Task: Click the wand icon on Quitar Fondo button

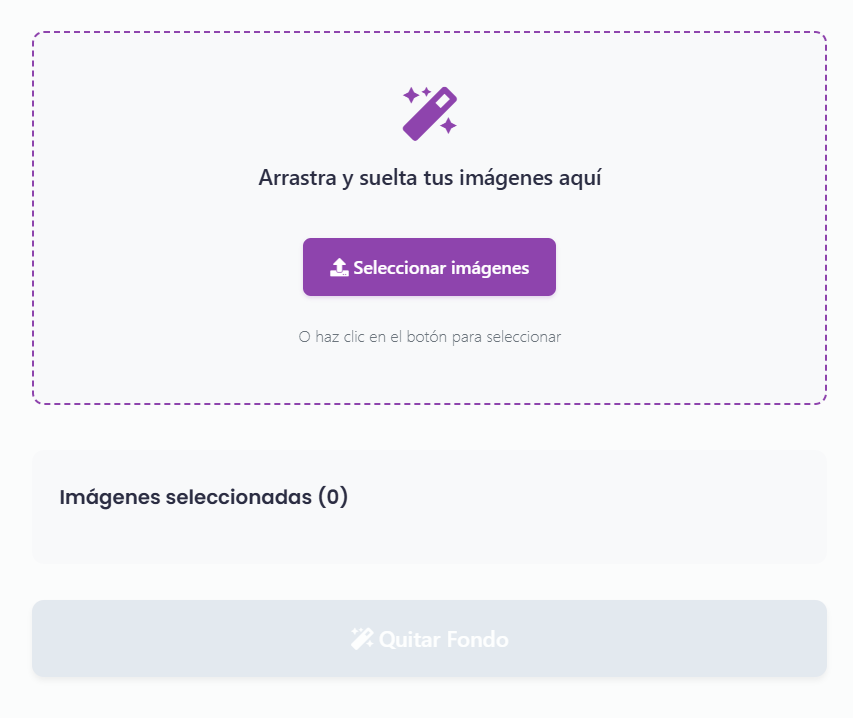Action: pos(361,639)
